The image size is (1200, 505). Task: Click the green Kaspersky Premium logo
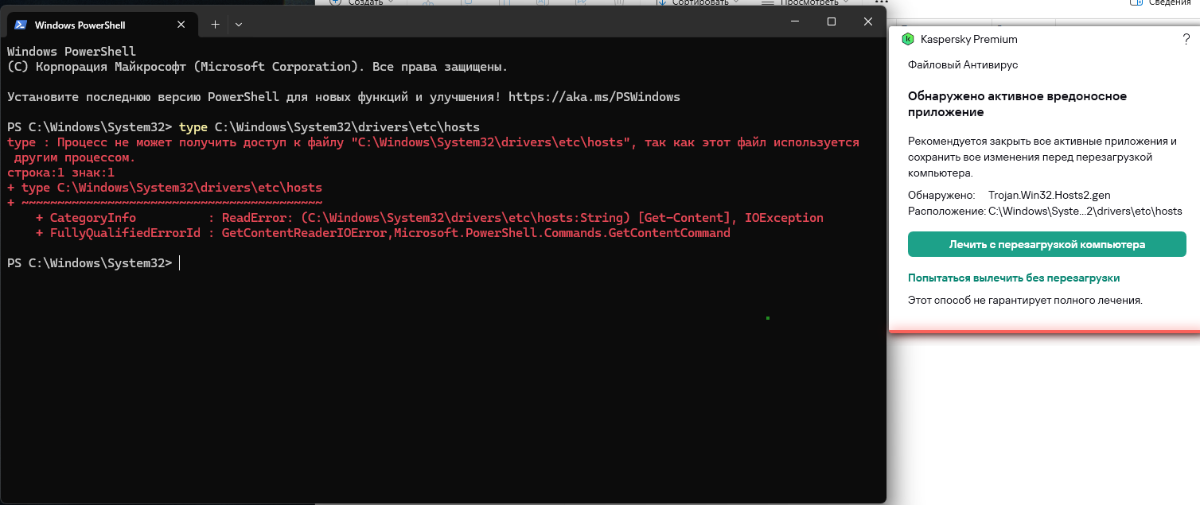pos(907,40)
